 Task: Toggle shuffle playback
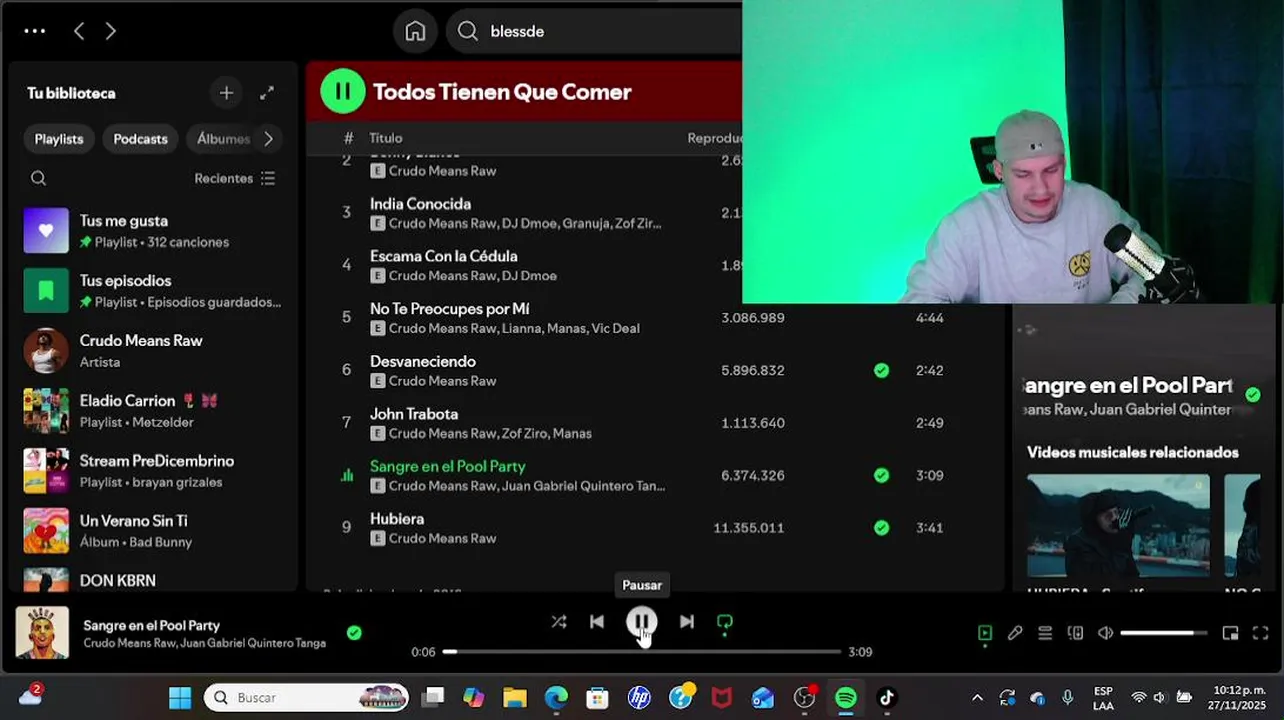559,622
